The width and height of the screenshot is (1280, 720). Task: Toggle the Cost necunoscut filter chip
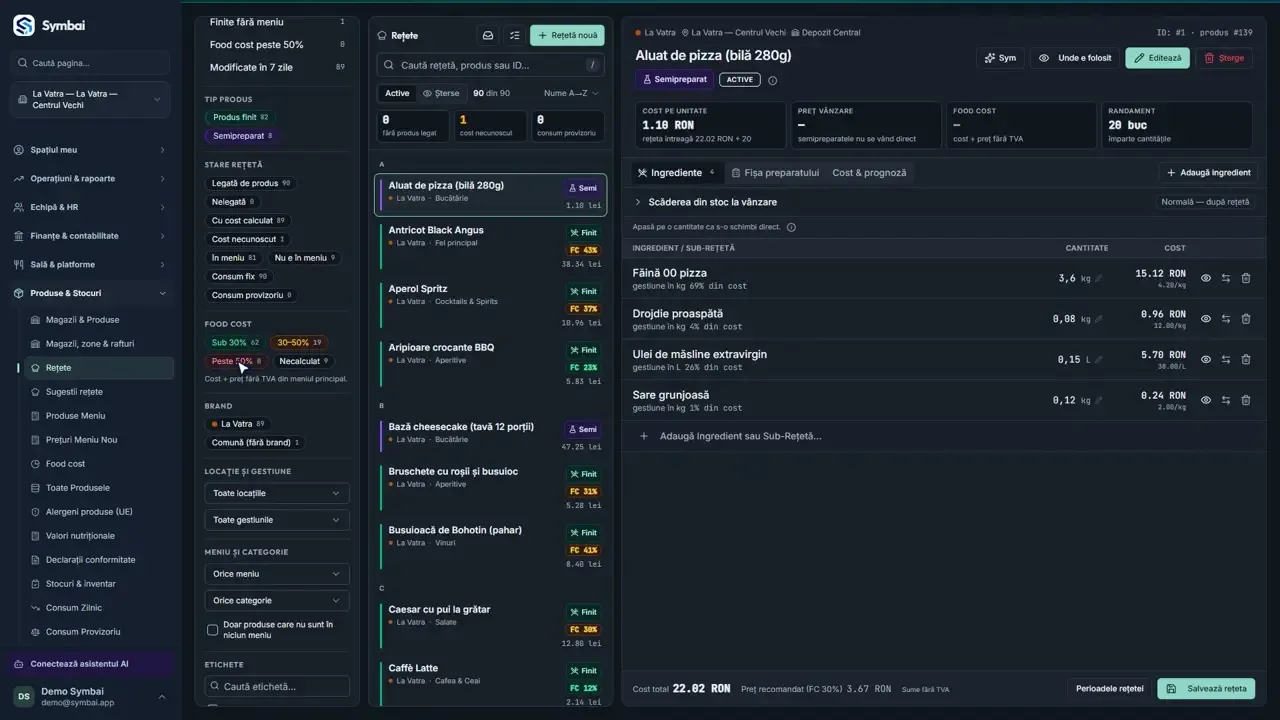[248, 239]
